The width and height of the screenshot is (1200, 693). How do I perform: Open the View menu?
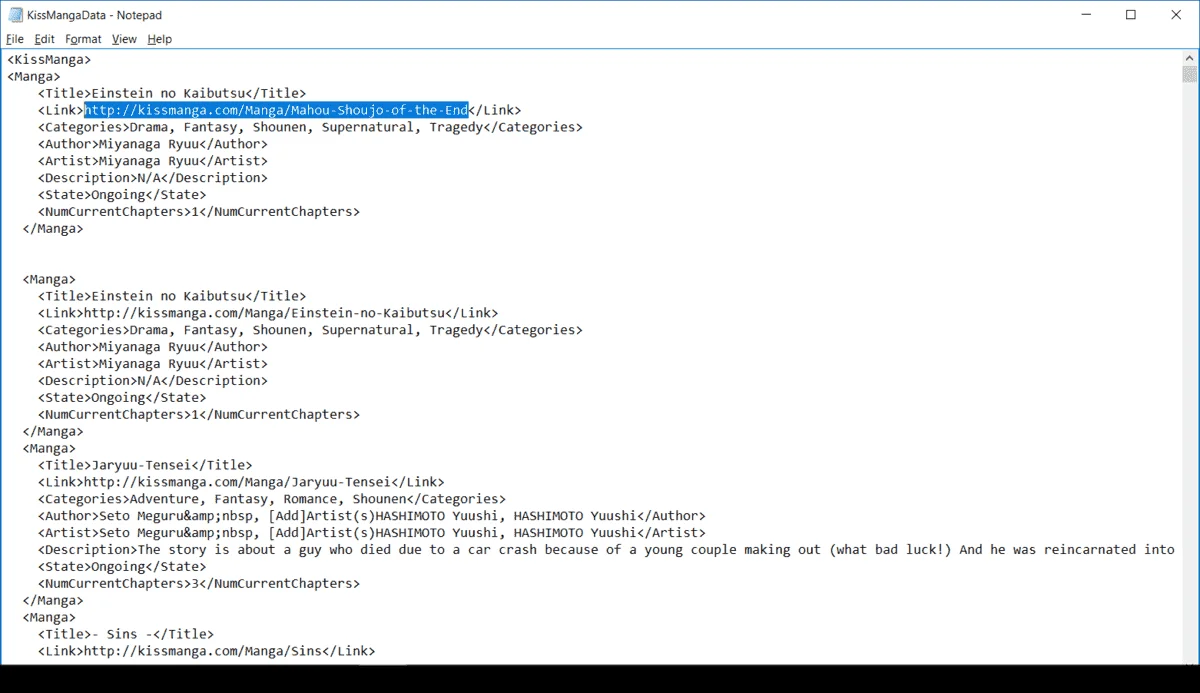124,39
